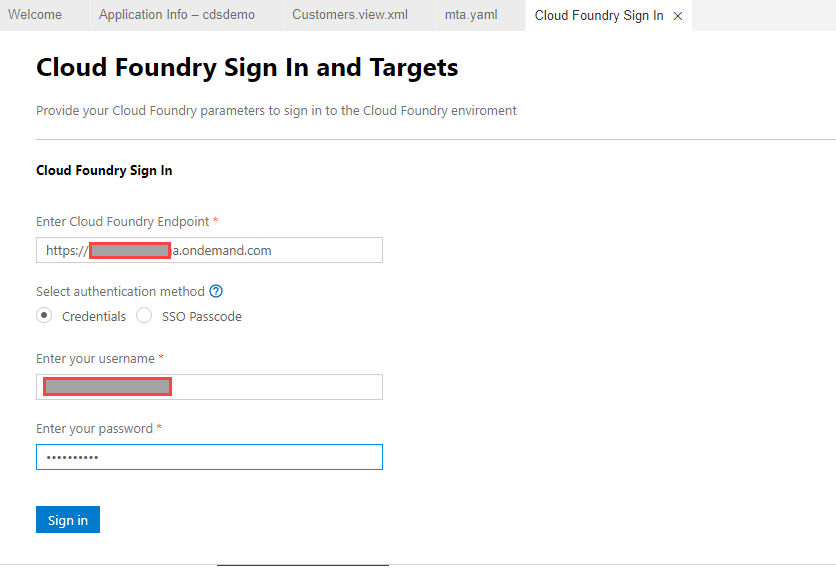Click the SSO Passcode label text
The height and width of the screenshot is (573, 836).
(x=202, y=317)
